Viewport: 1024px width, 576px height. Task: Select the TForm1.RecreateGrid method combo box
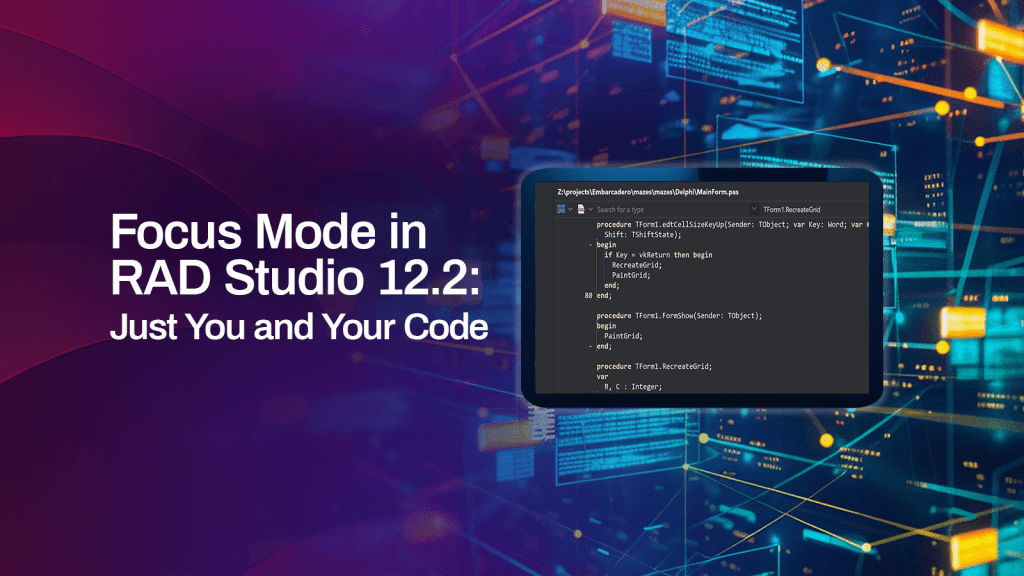(x=814, y=210)
